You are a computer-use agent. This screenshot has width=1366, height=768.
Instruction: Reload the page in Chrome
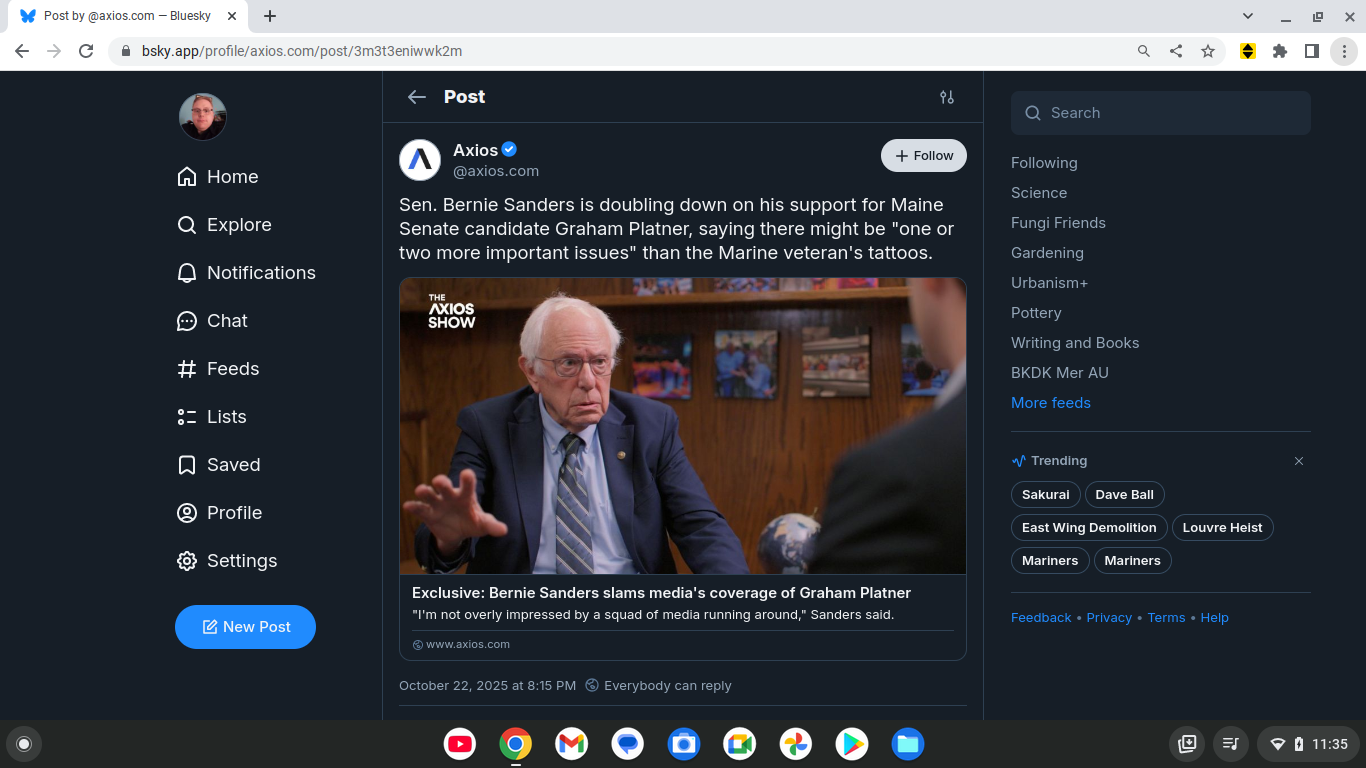point(86,51)
